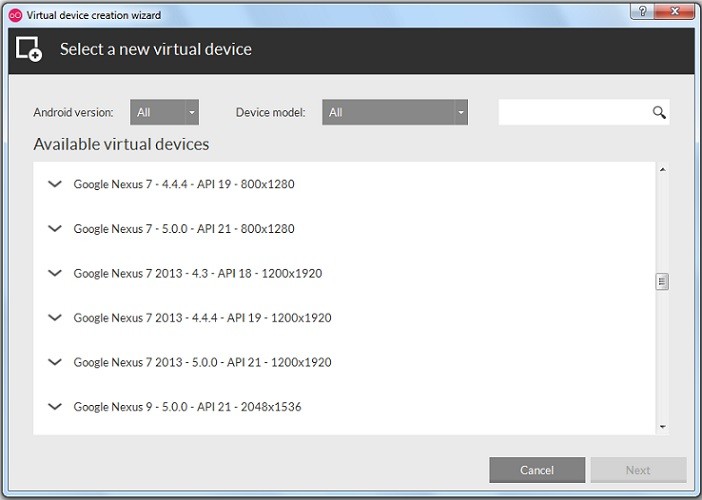The height and width of the screenshot is (500, 702).
Task: Select Google Nexus 7 2013 - 4.3 - API 18 device
Action: pos(198,273)
